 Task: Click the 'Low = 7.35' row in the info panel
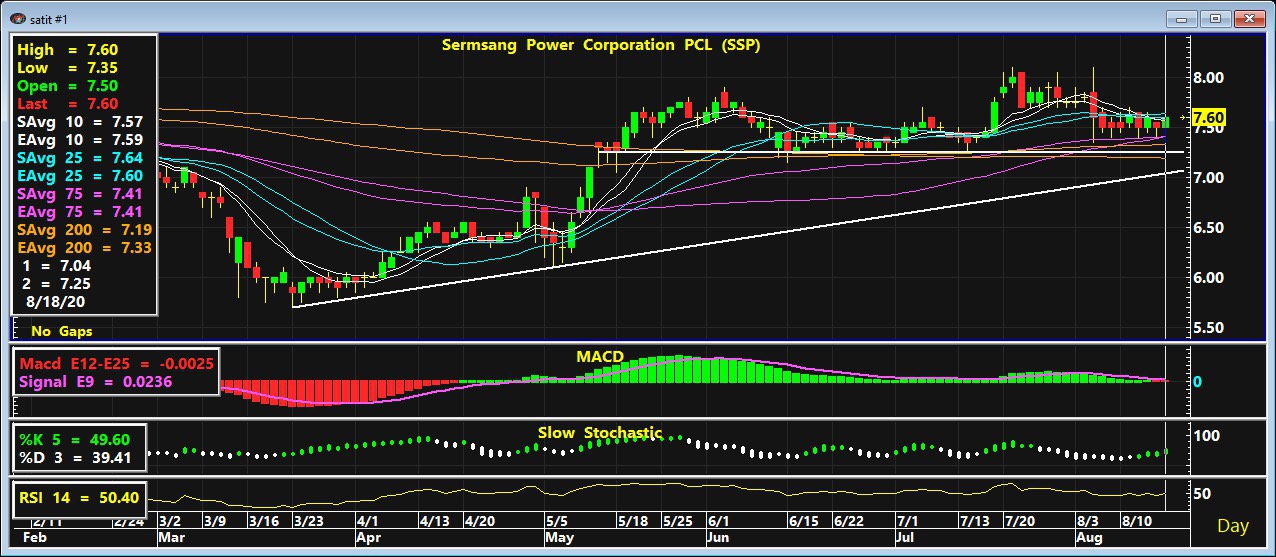click(68, 68)
